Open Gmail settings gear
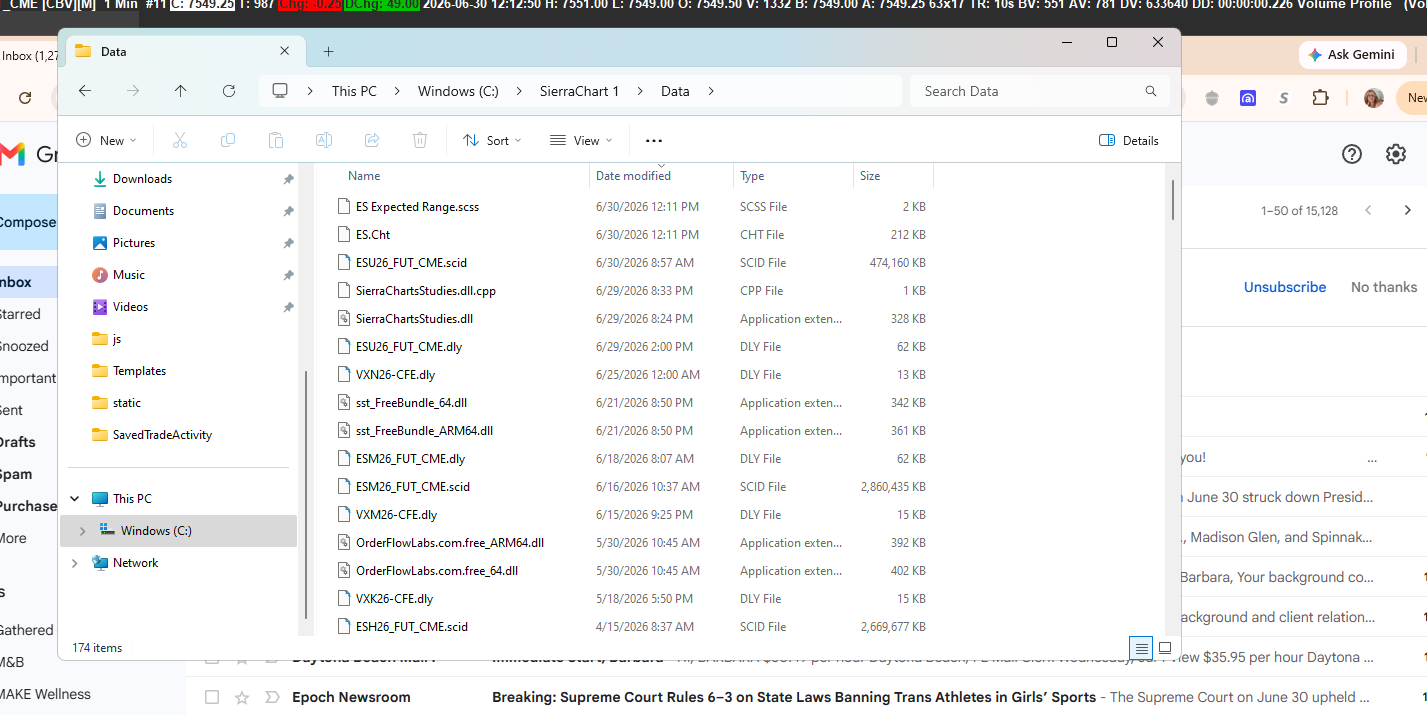 (1396, 154)
